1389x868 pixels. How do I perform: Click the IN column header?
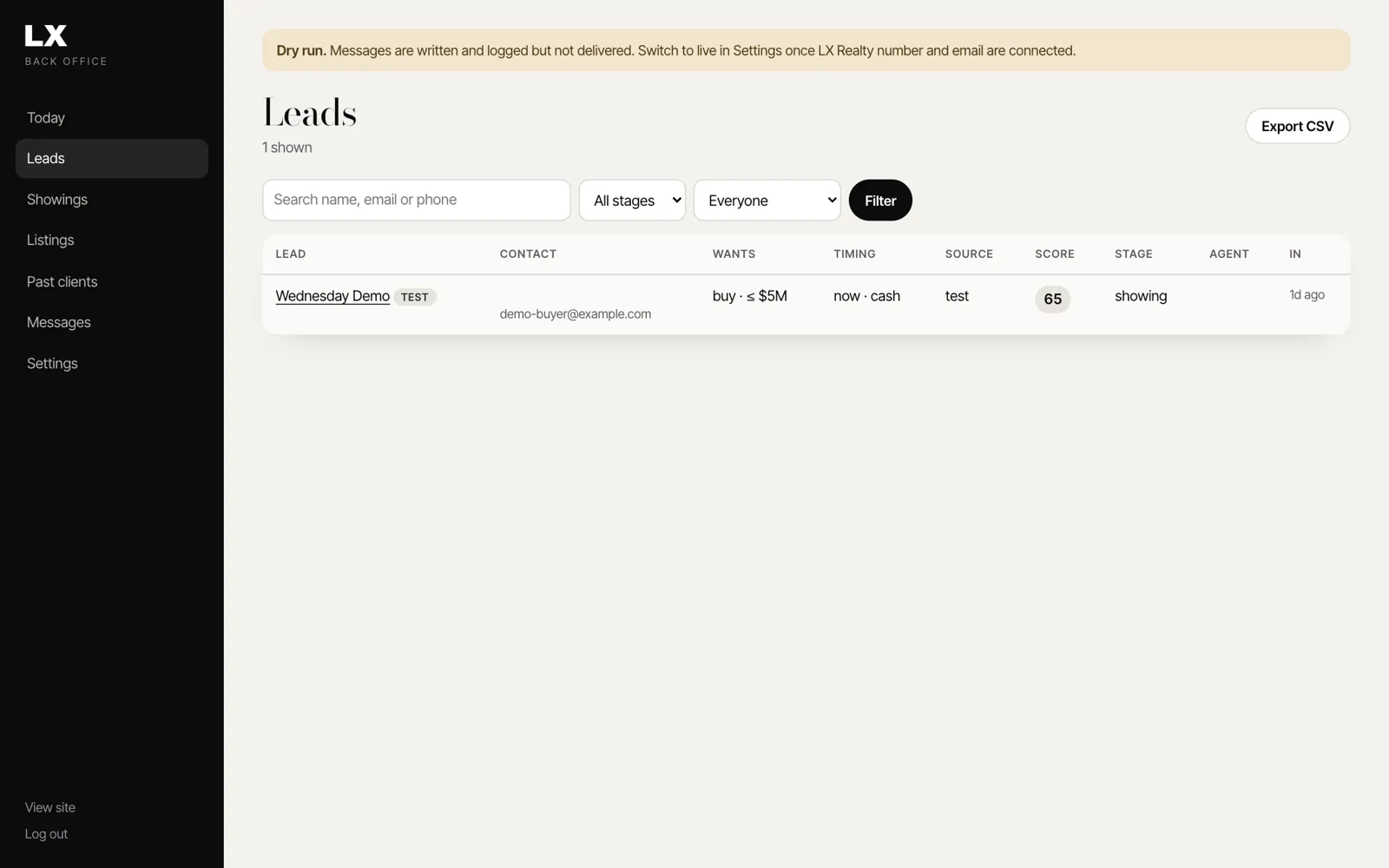(x=1295, y=254)
